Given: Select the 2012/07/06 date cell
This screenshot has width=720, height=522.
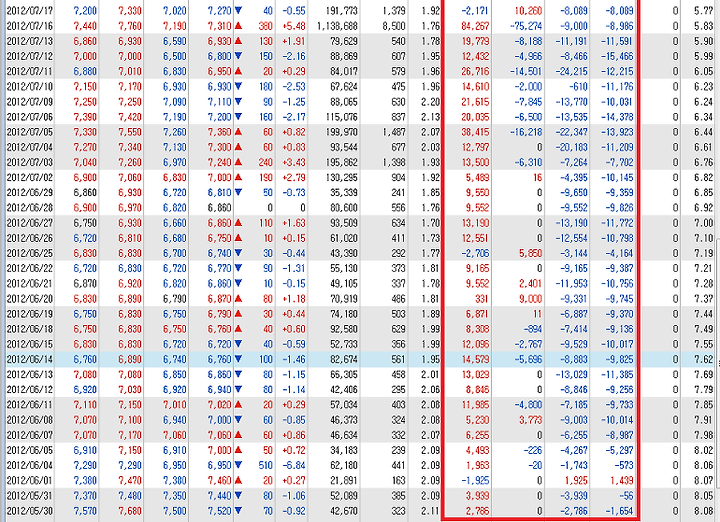Looking at the screenshot, I should pos(30,117).
